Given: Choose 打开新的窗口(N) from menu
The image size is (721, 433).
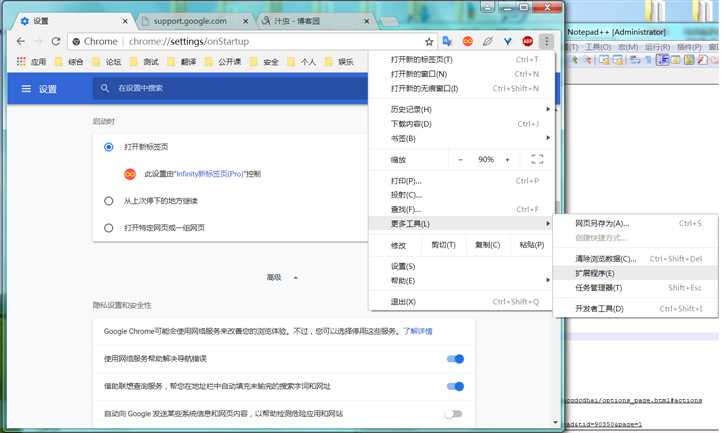Looking at the screenshot, I should click(x=462, y=74).
